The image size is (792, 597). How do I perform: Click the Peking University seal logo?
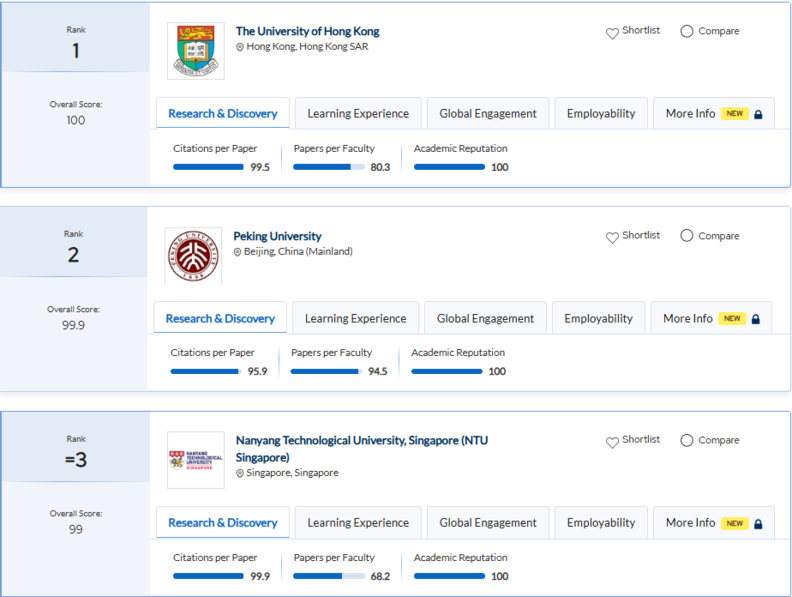pos(194,255)
